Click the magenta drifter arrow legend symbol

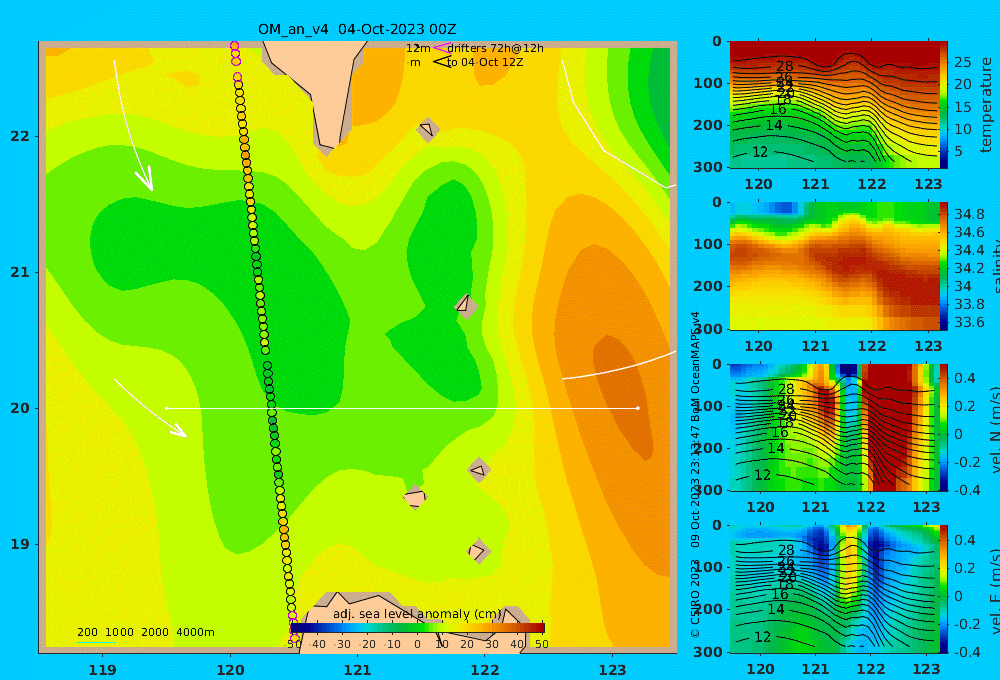441,48
